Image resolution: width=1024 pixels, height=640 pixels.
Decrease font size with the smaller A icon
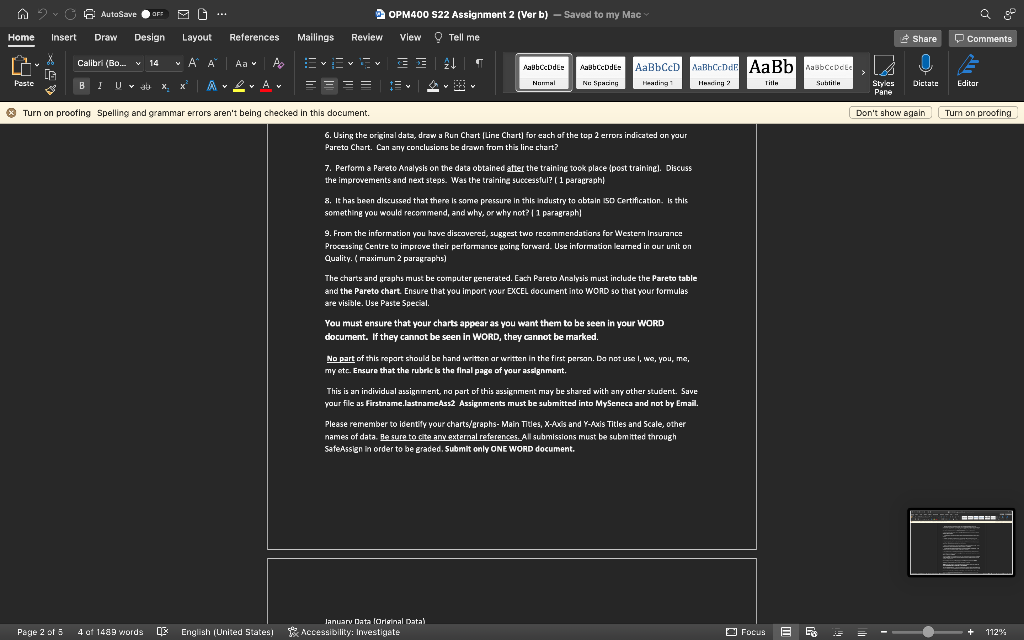[212, 63]
